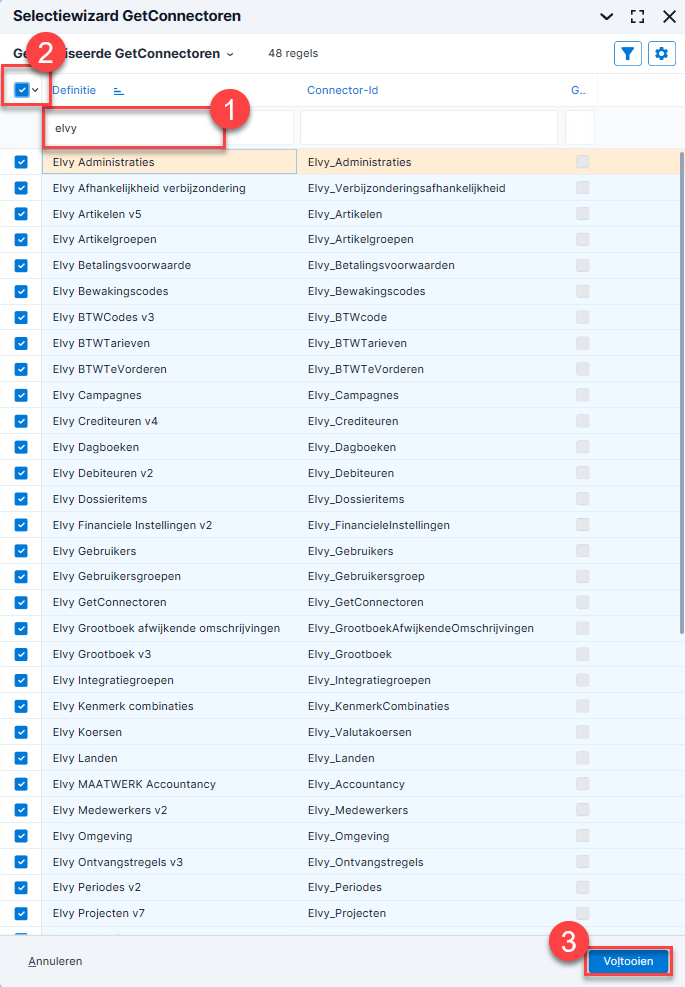
Task: Close the Selectiewizard window
Action: [x=669, y=16]
